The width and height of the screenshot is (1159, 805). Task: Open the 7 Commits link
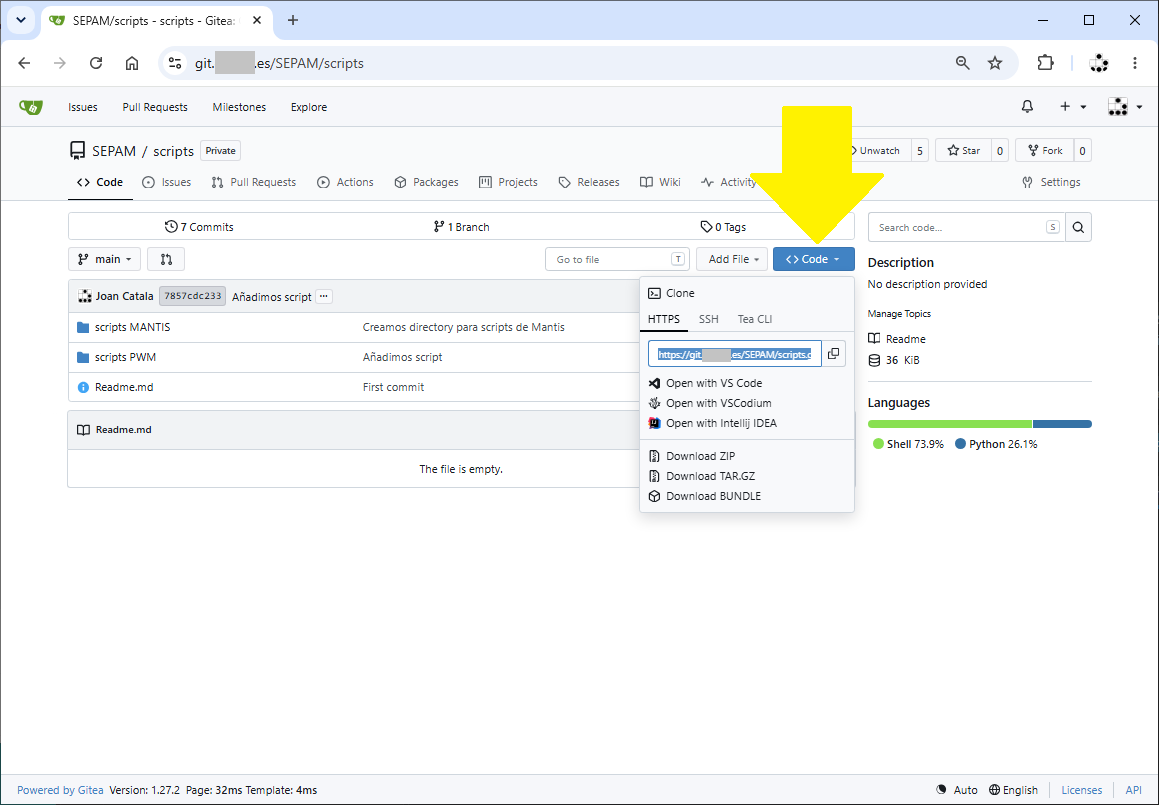pos(199,227)
